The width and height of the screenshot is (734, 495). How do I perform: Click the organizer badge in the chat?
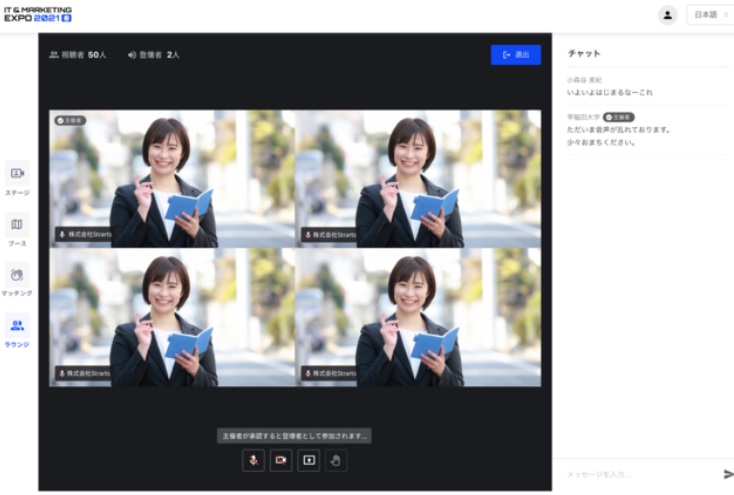point(618,117)
